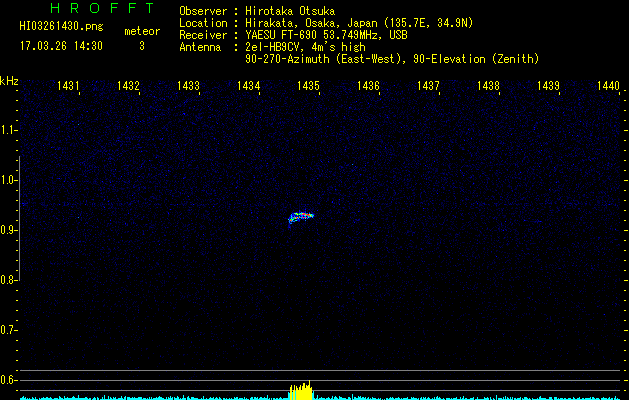Click the date stamp 17.03.26 14:30
The height and width of the screenshot is (400, 629).
[x=61, y=46]
